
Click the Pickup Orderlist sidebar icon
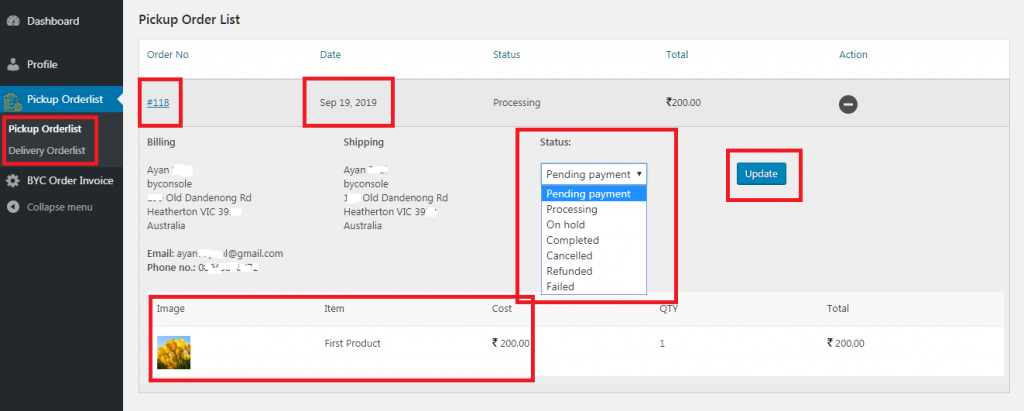(x=13, y=98)
